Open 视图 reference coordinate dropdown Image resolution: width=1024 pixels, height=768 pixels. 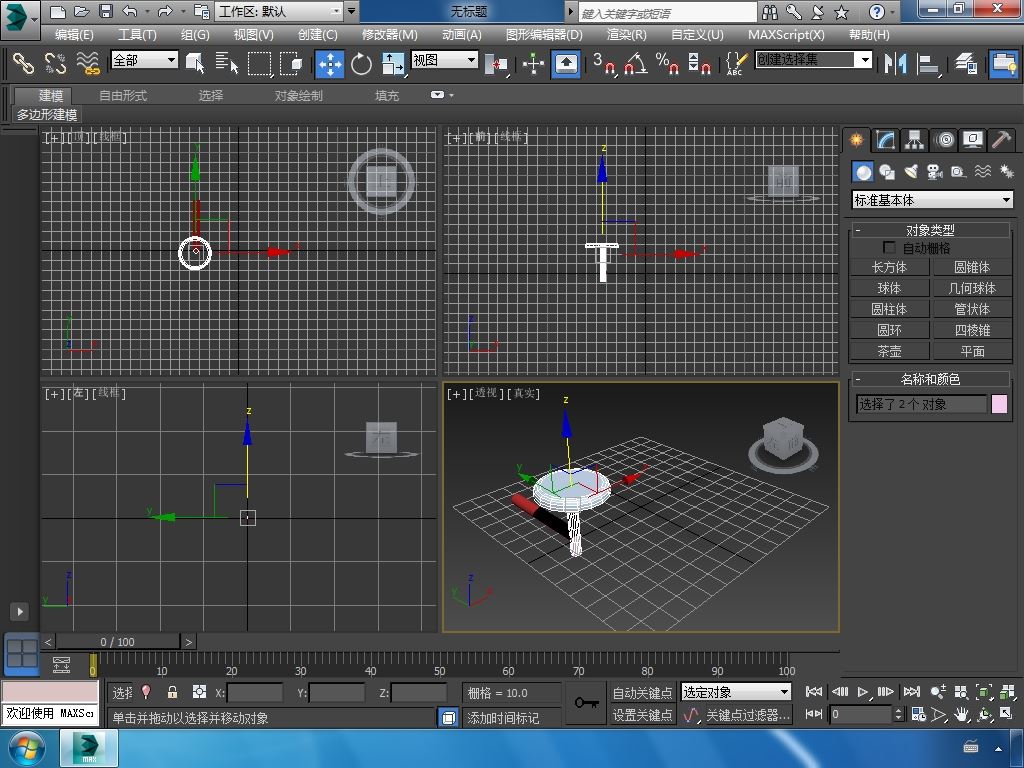click(x=444, y=60)
